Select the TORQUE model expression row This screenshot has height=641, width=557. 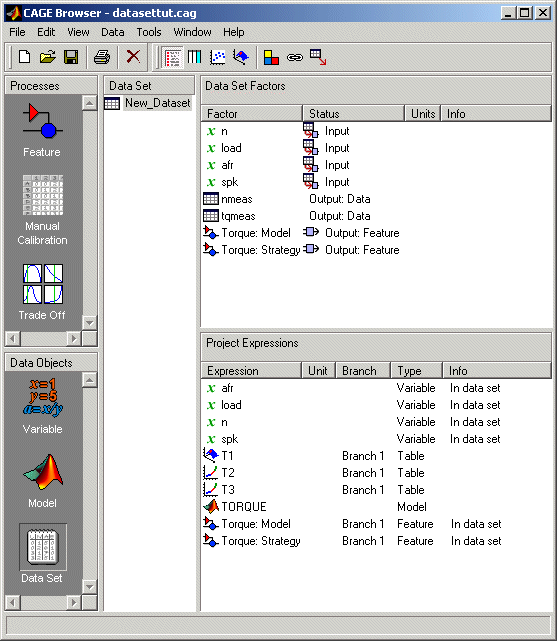[x=375, y=507]
